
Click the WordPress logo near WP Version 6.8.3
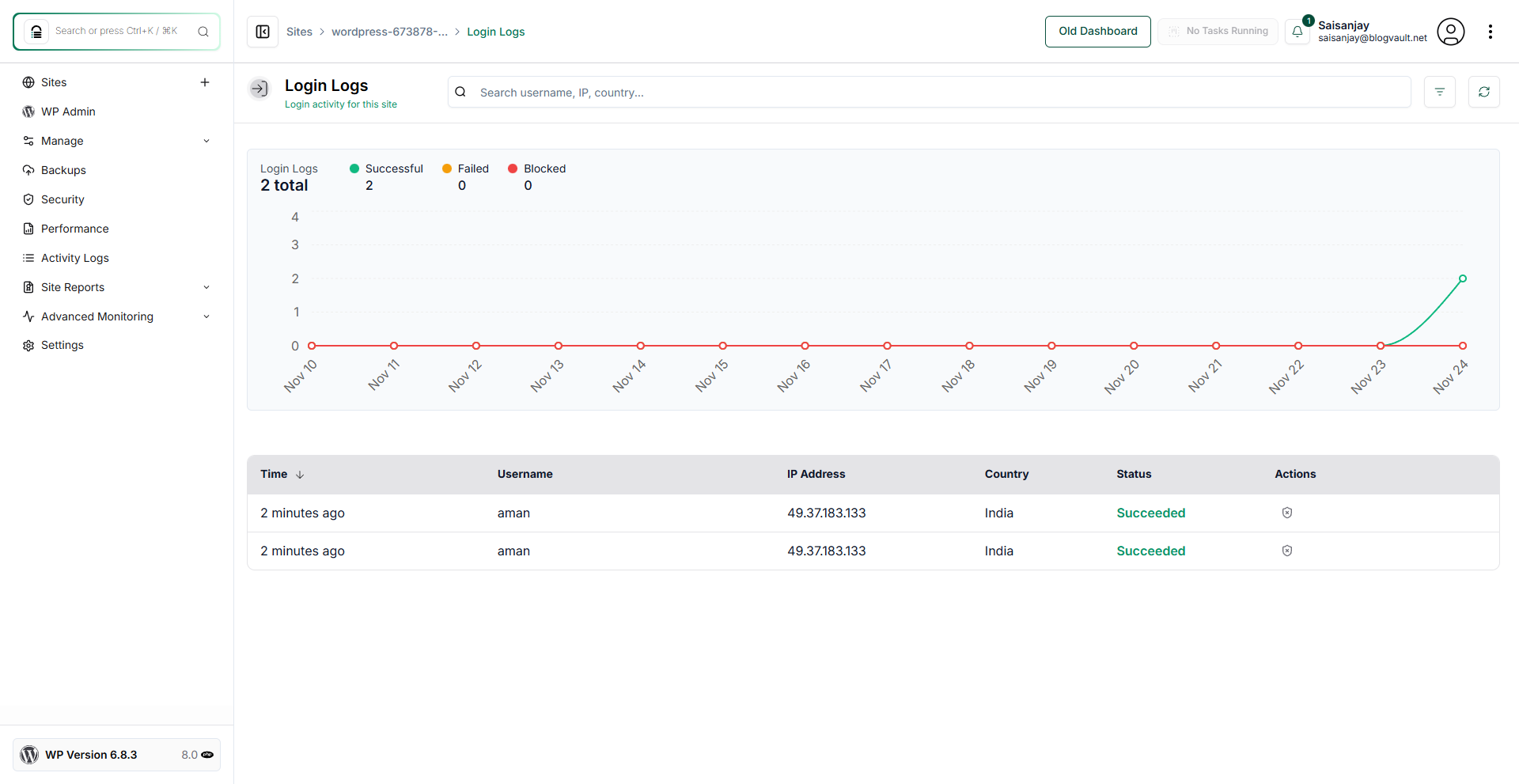[x=29, y=755]
